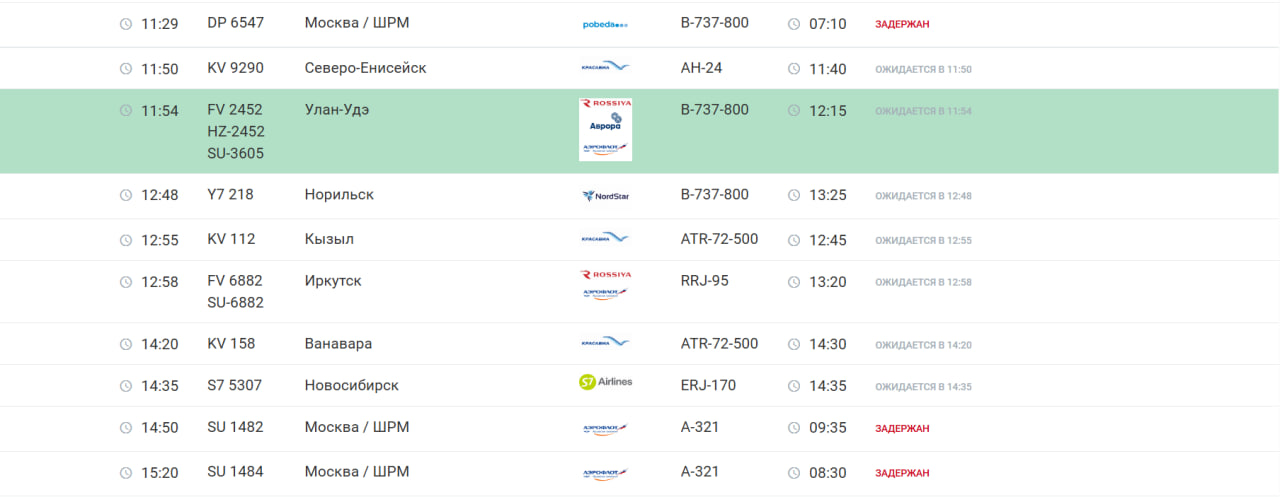The image size is (1280, 497).
Task: Click Aeroflot logo for flight SU 1482
Action: point(605,429)
